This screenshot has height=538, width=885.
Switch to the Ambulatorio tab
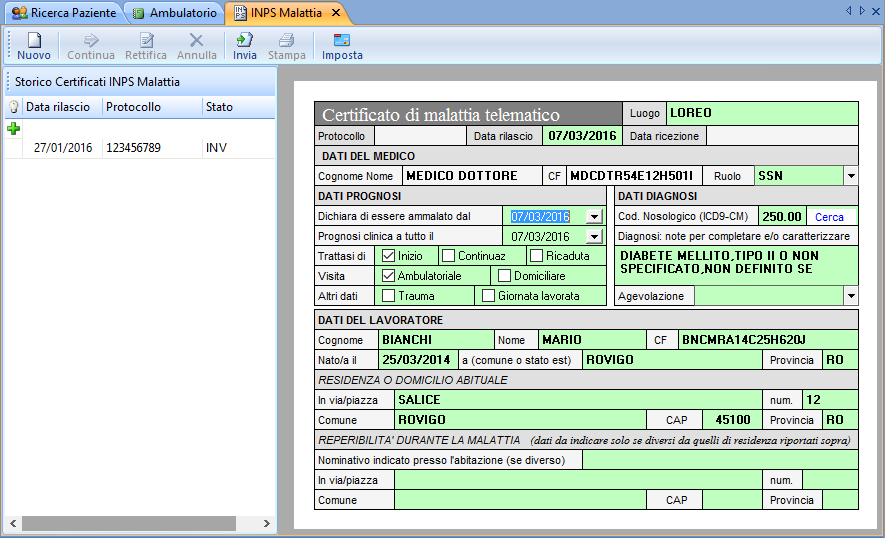(x=174, y=13)
